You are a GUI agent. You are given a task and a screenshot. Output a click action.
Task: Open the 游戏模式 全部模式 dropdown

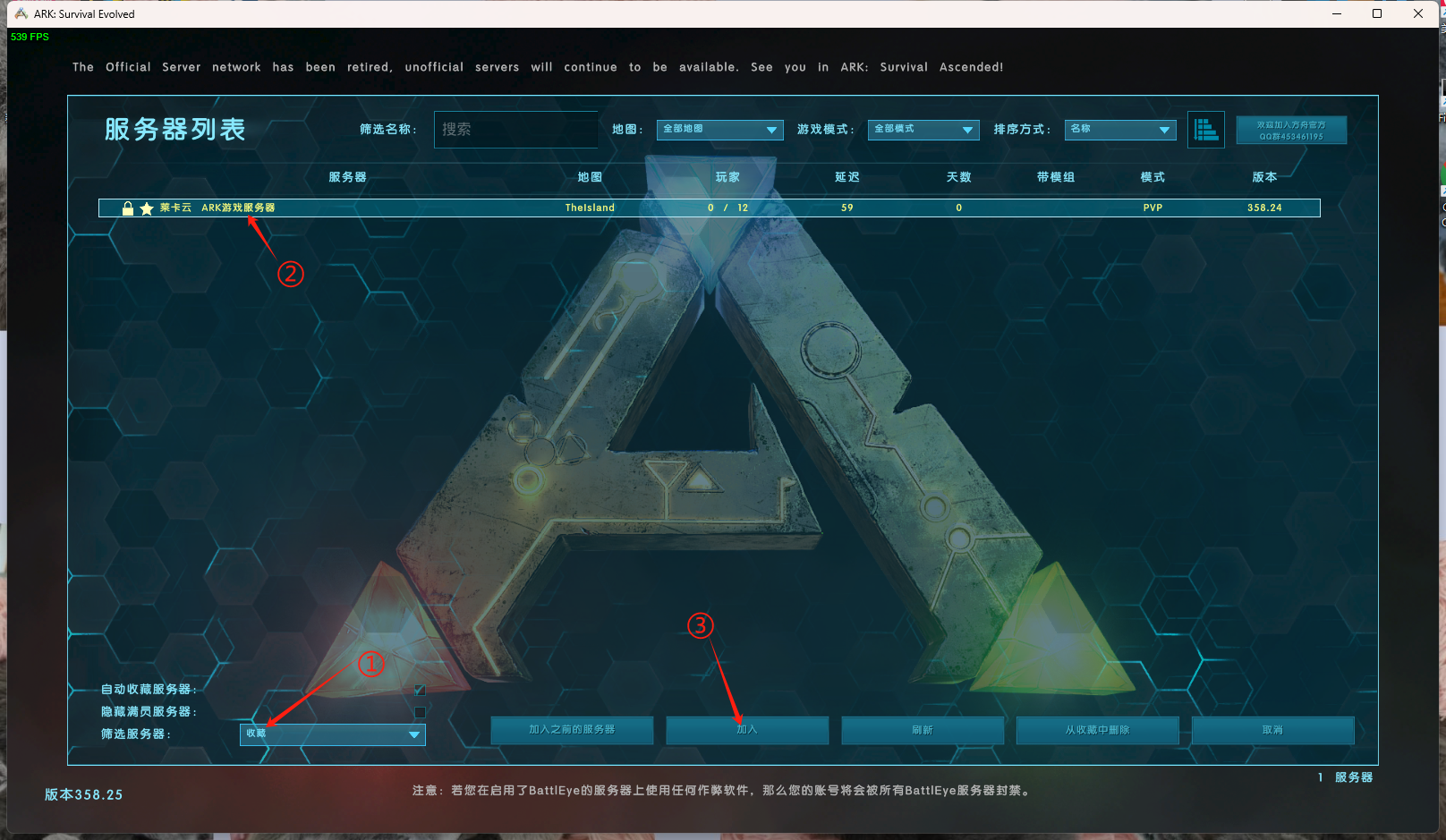923,130
